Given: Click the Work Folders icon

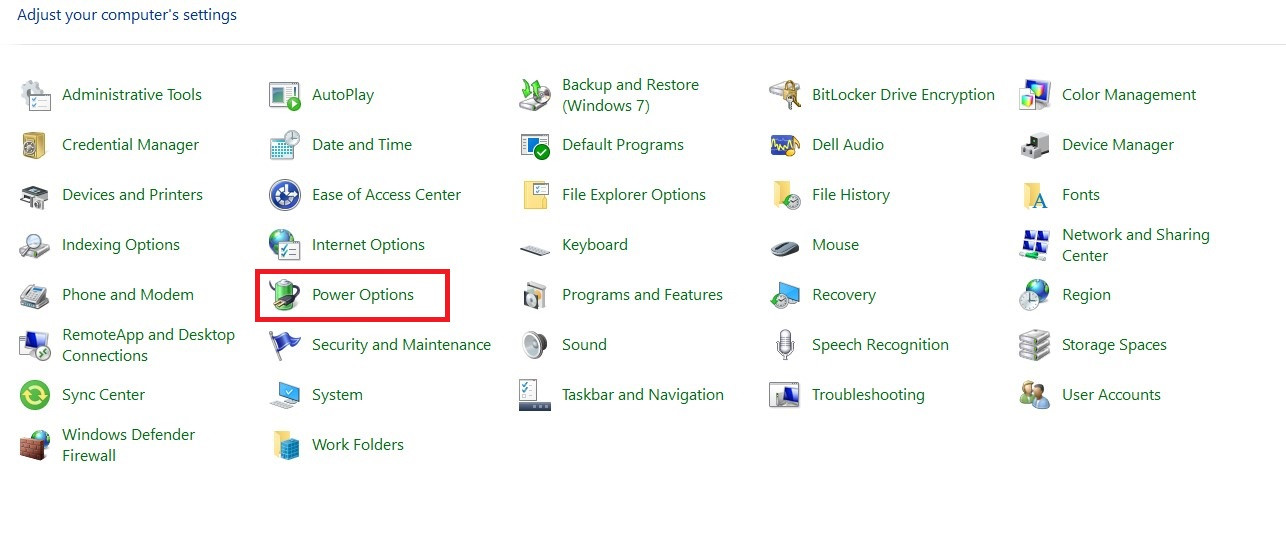Looking at the screenshot, I should coord(285,445).
